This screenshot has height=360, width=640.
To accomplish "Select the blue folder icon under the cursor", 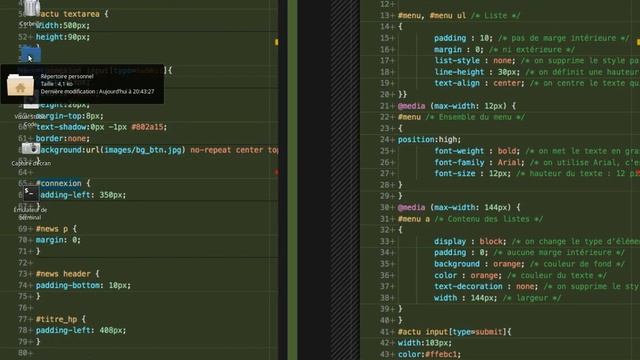I will (31, 55).
